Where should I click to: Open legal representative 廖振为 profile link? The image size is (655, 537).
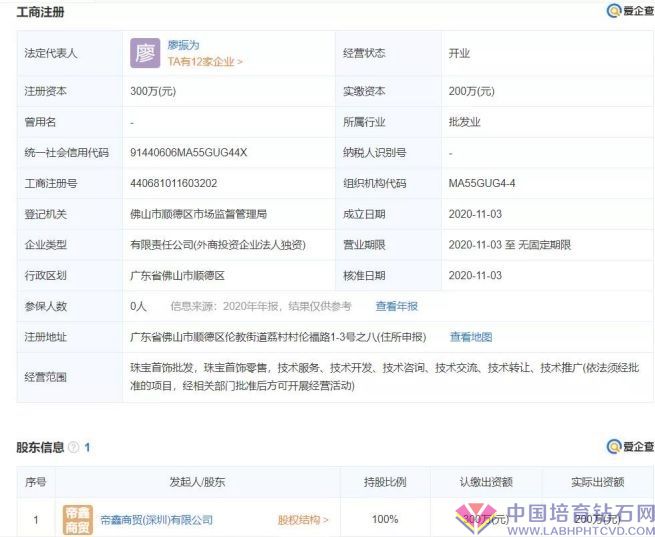coord(183,45)
